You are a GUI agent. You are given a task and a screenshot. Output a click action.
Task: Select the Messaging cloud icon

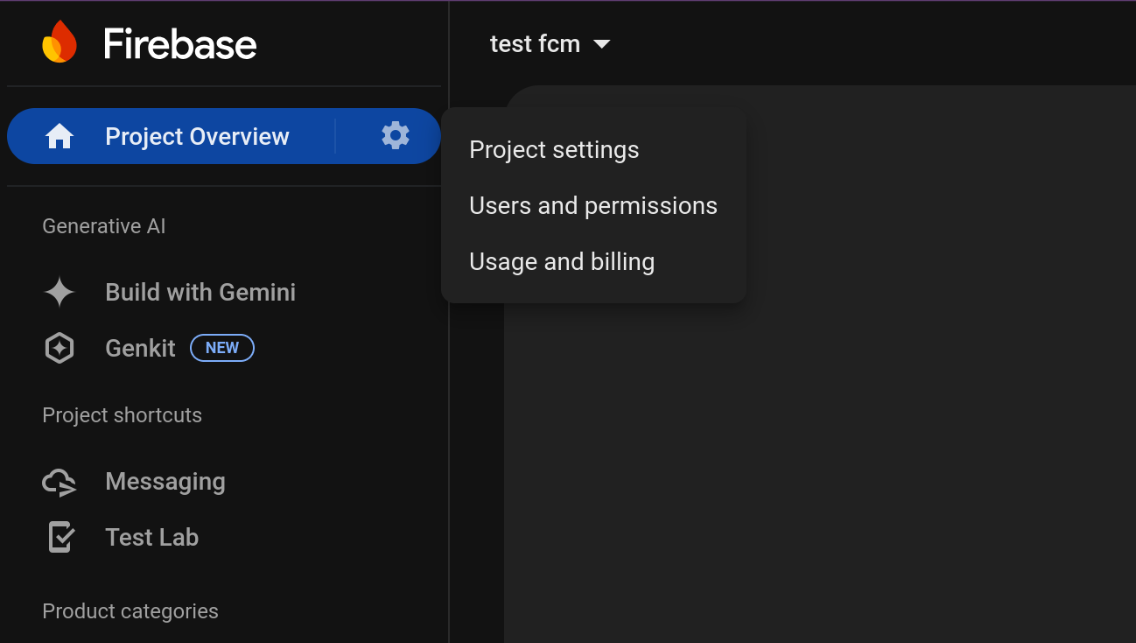59,481
